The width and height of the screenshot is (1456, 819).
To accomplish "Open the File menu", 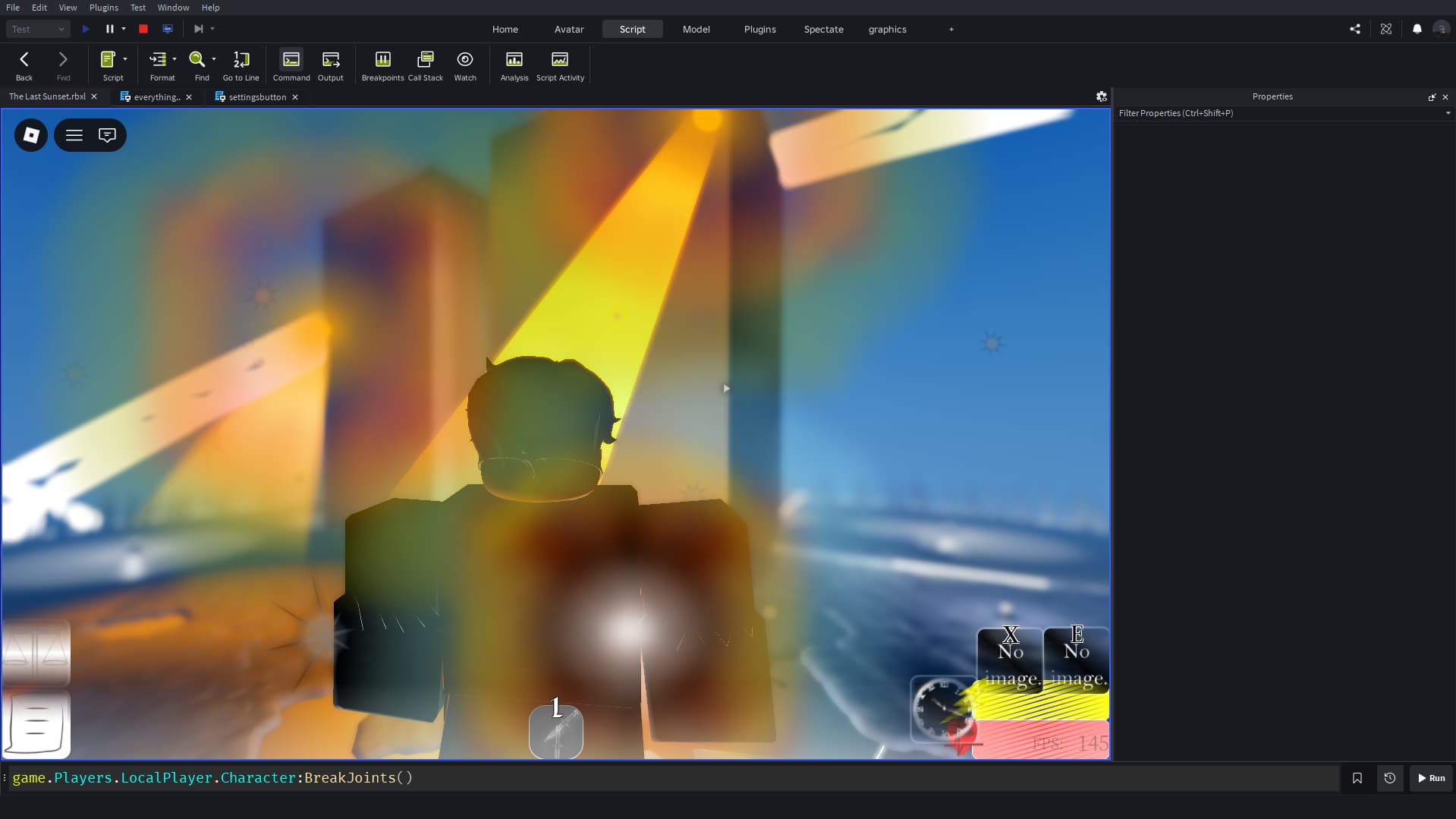I will 13,8.
